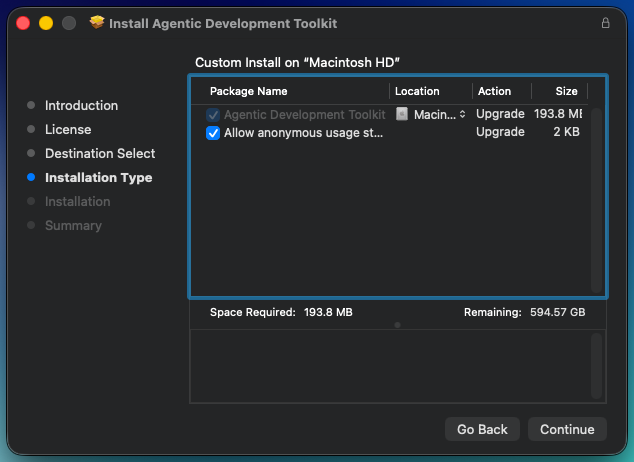Click the Size column header
634x462 pixels.
point(566,91)
